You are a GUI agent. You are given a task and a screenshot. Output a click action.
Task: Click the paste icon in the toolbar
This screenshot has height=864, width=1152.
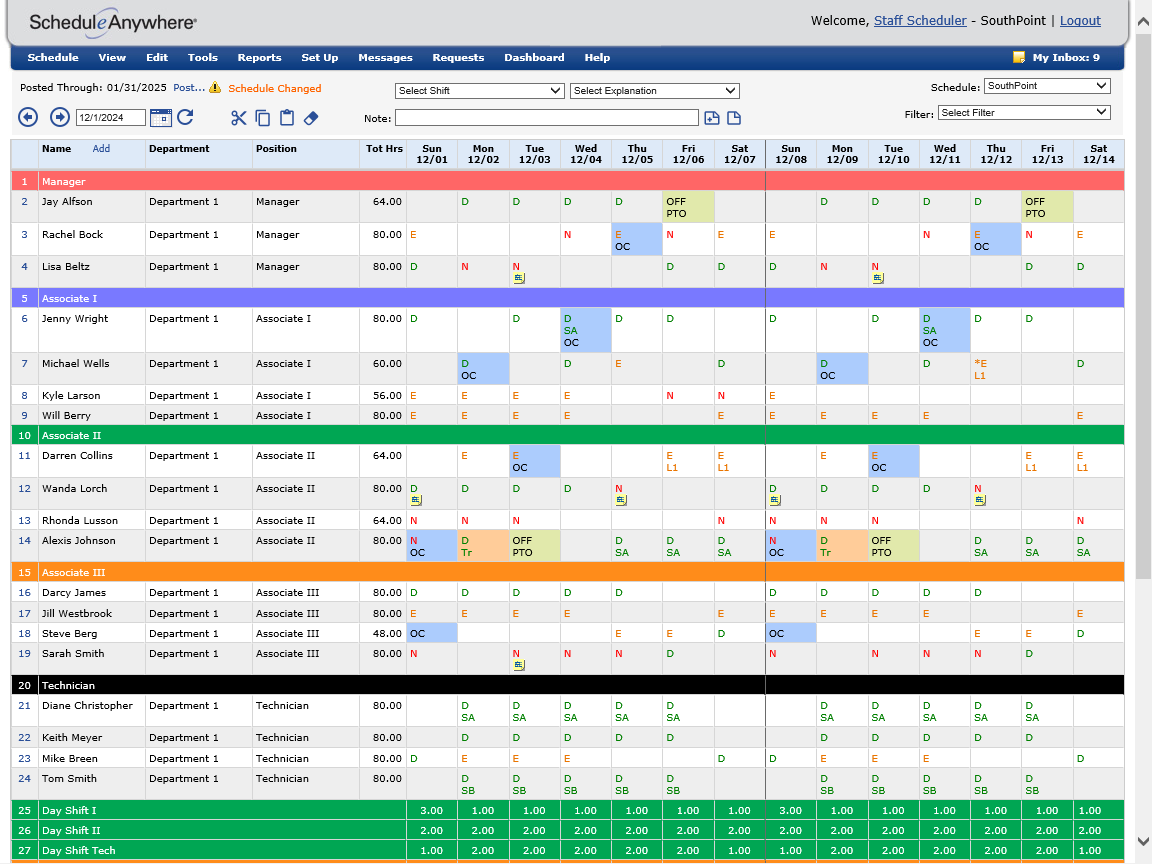pos(287,118)
